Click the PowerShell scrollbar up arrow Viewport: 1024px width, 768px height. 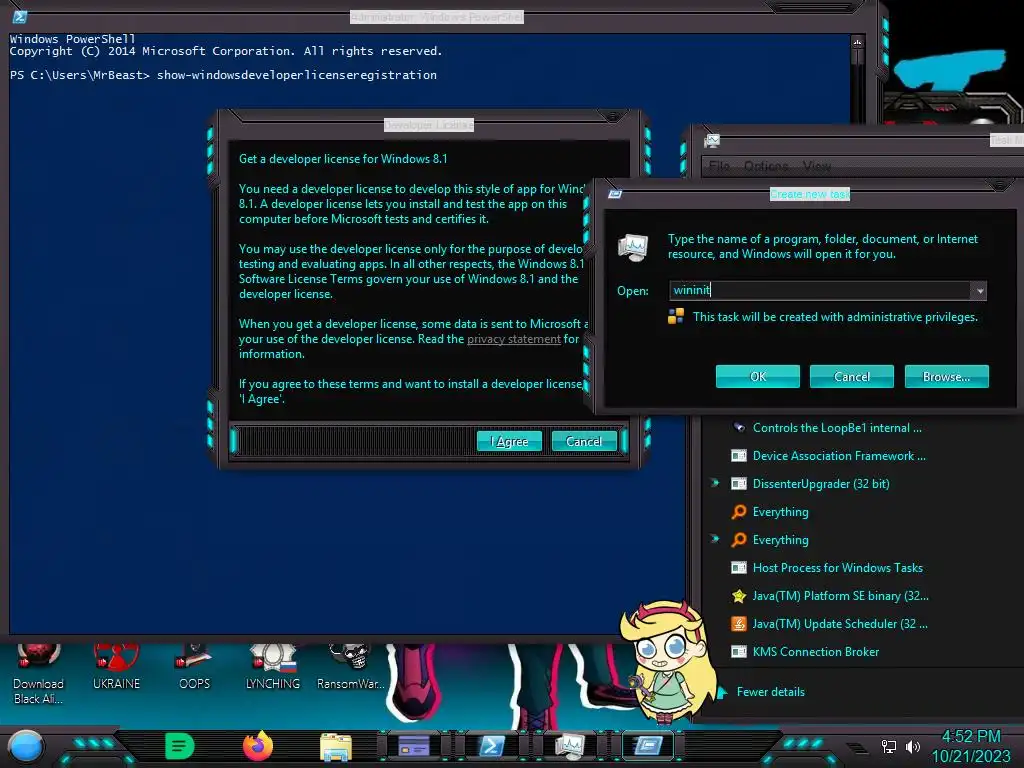click(857, 43)
